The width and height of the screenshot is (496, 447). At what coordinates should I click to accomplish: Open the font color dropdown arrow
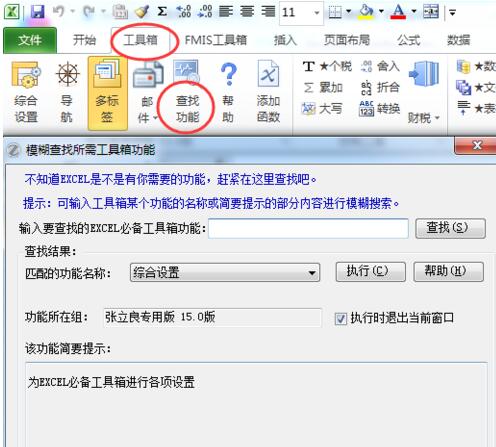coord(414,12)
